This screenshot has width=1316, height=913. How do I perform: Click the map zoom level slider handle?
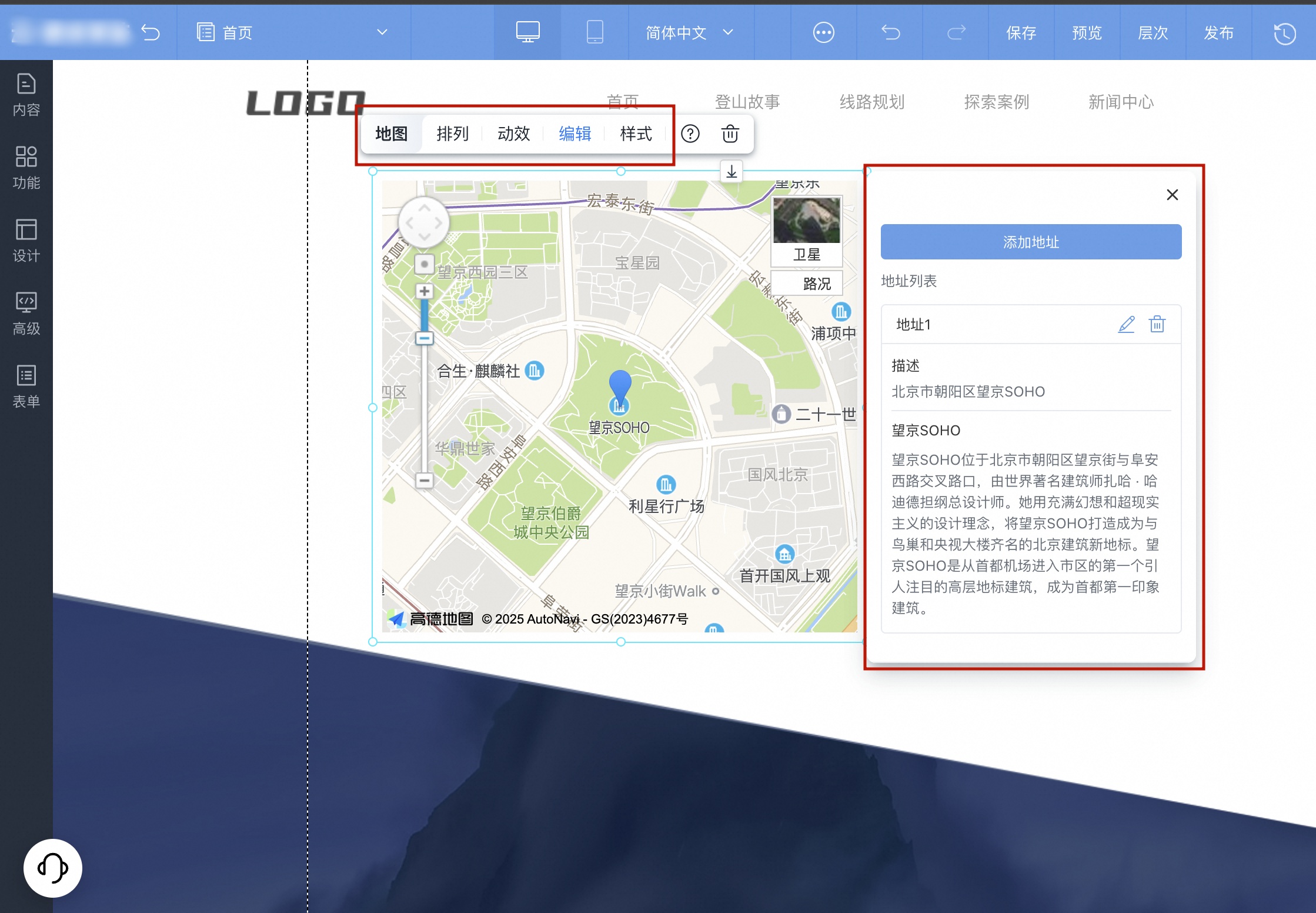(424, 338)
